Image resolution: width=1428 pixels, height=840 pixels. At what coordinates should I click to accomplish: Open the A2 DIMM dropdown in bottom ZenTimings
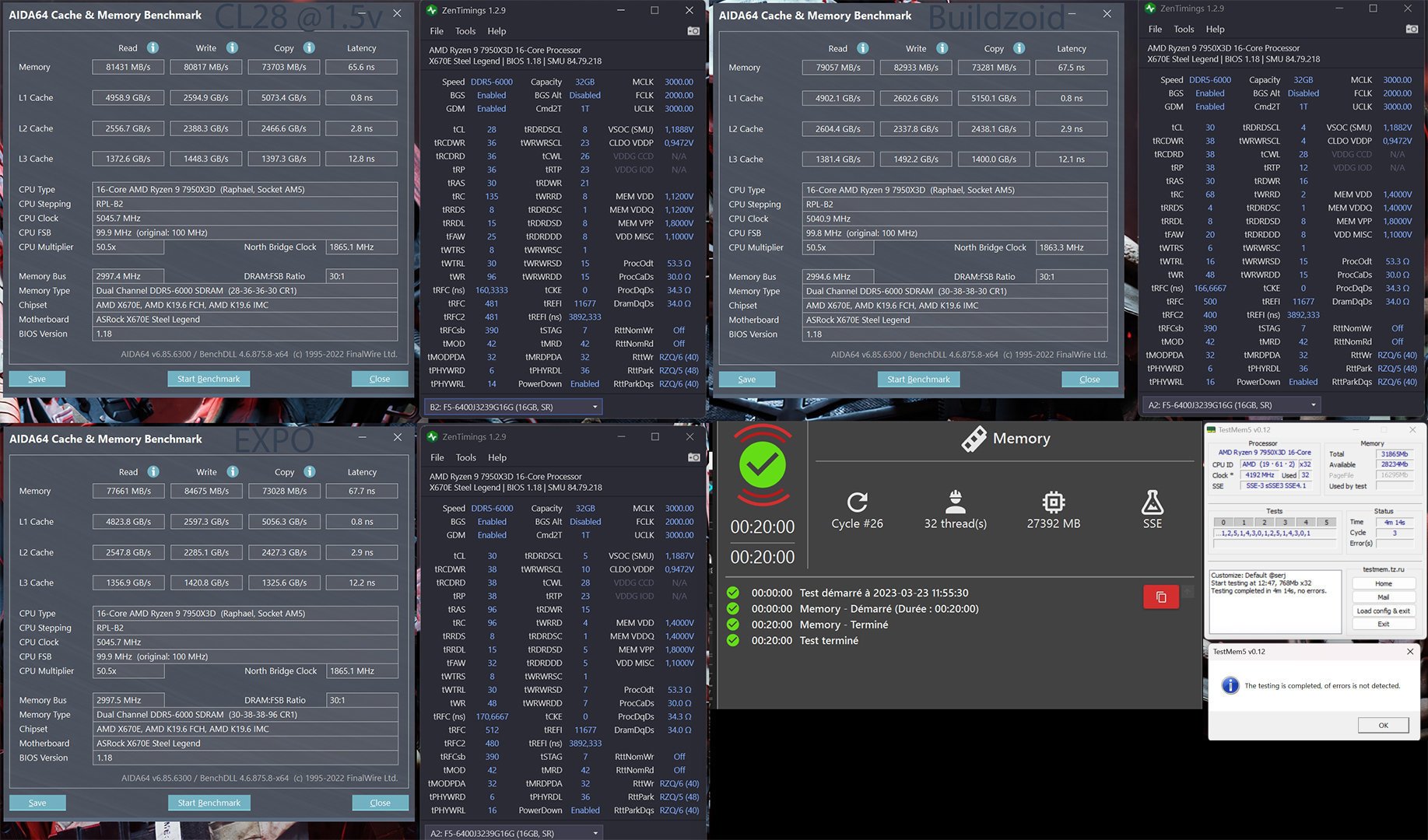pos(514,833)
